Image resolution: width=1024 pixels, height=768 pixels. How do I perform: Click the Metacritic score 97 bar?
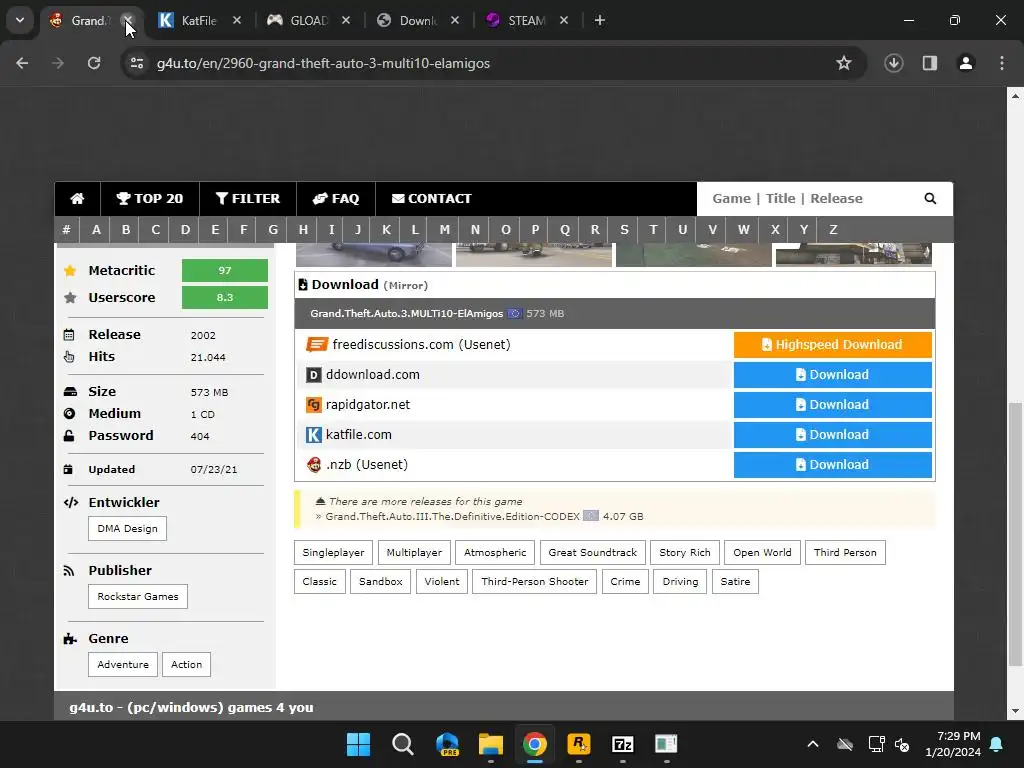[x=225, y=270]
